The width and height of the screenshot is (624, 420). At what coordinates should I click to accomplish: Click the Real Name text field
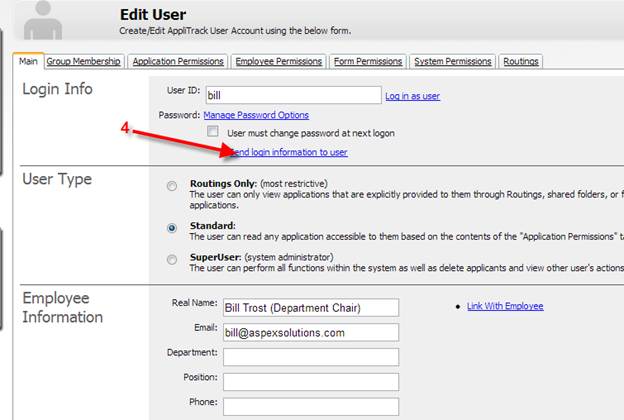tap(310, 307)
